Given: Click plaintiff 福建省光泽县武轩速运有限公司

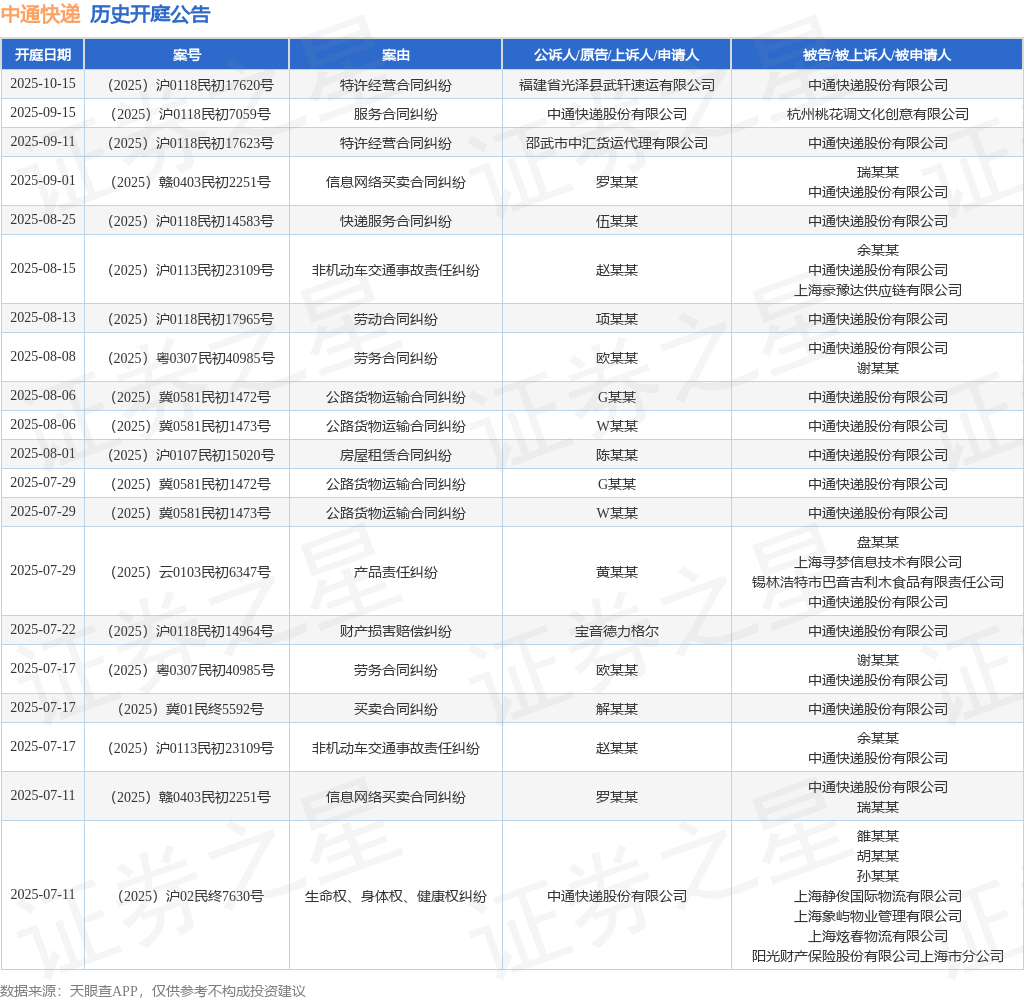Looking at the screenshot, I should pyautogui.click(x=616, y=85).
